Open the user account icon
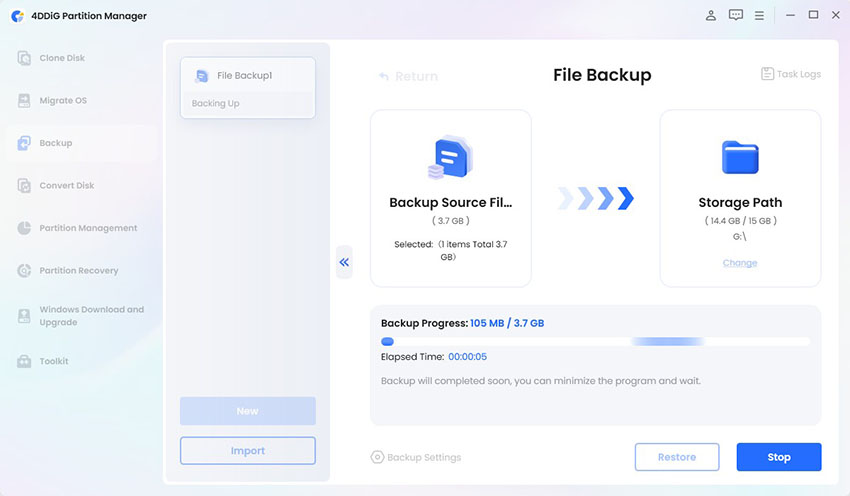This screenshot has width=850, height=496. pyautogui.click(x=711, y=16)
